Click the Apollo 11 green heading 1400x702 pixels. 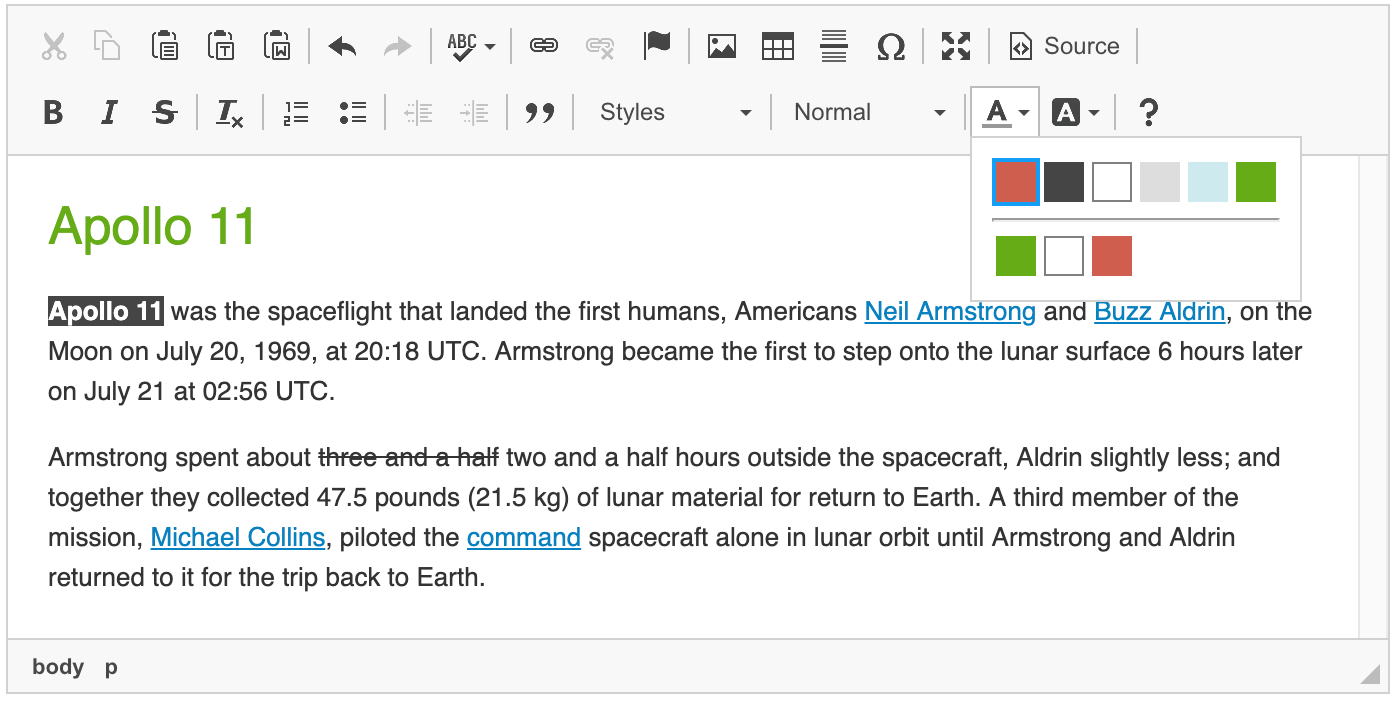(152, 227)
